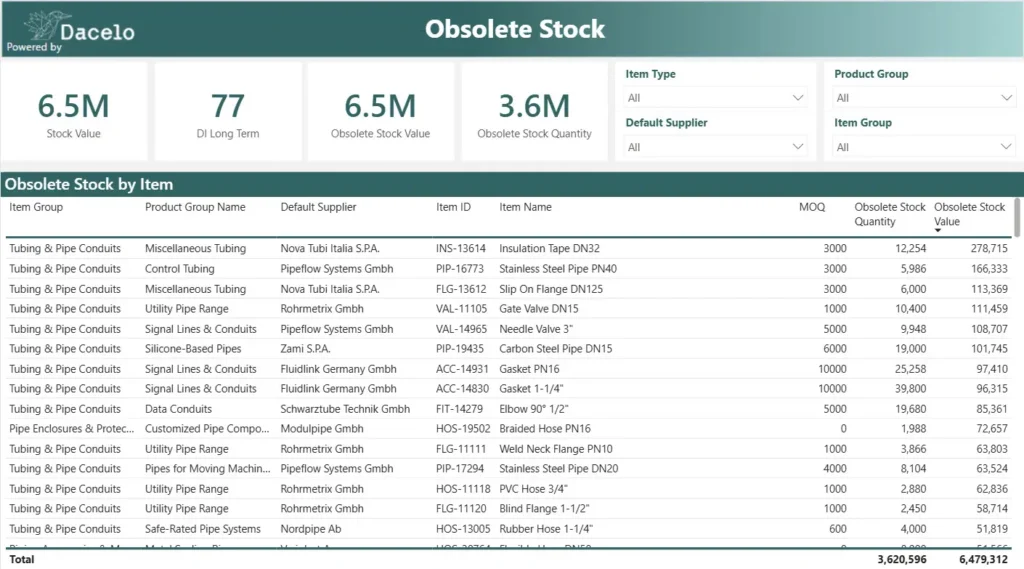Sort by the Default Supplier column header
The width and height of the screenshot is (1024, 569).
coord(318,208)
